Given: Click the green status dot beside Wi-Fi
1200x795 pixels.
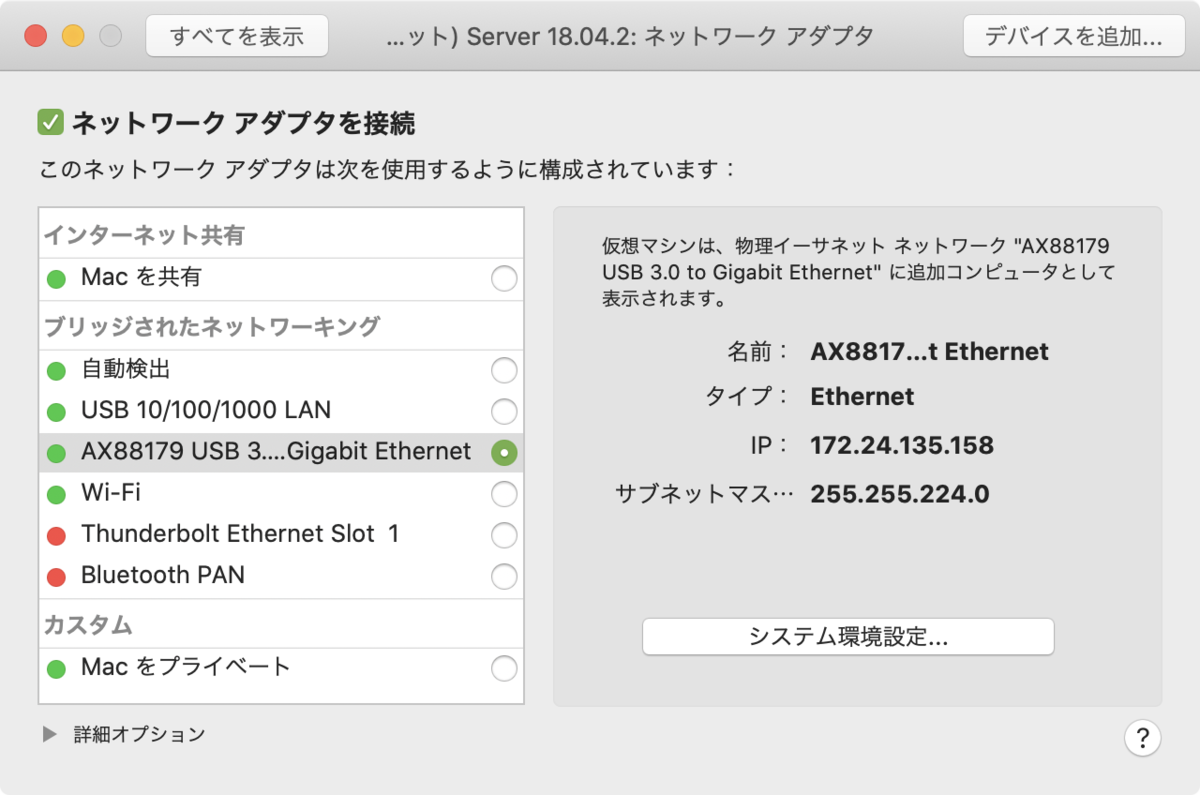Looking at the screenshot, I should pyautogui.click(x=56, y=494).
